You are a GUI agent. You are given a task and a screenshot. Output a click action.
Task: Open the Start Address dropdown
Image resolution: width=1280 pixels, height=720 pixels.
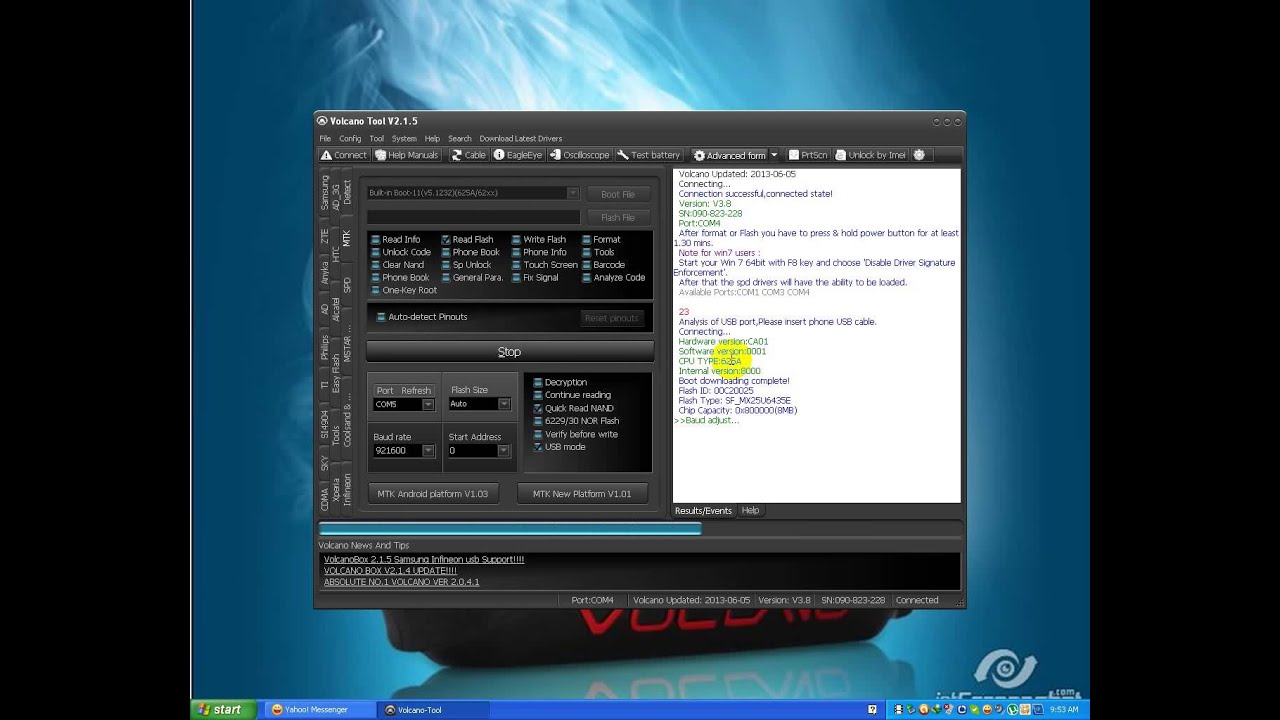coord(503,451)
